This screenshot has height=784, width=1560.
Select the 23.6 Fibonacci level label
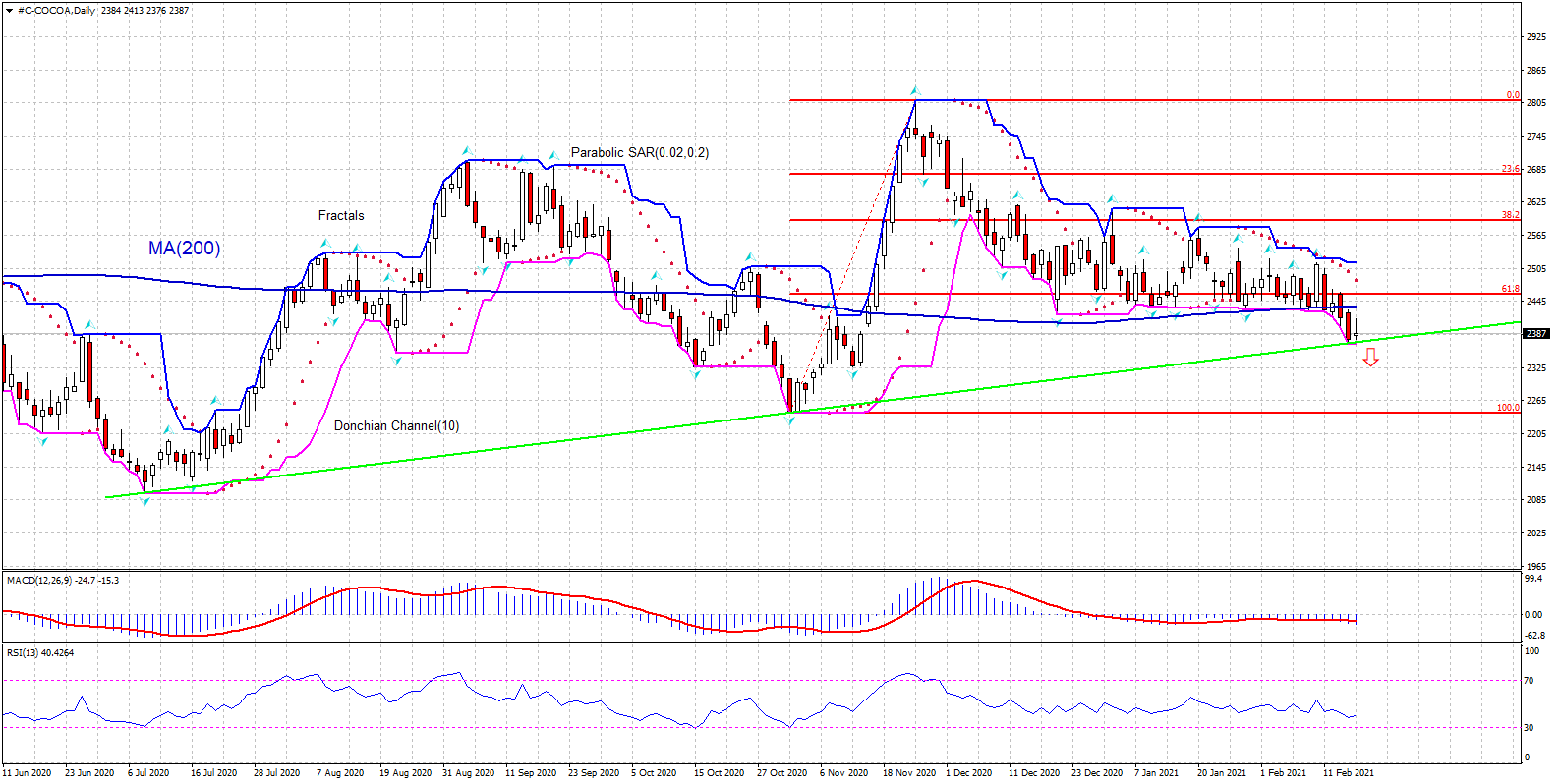coord(1510,169)
